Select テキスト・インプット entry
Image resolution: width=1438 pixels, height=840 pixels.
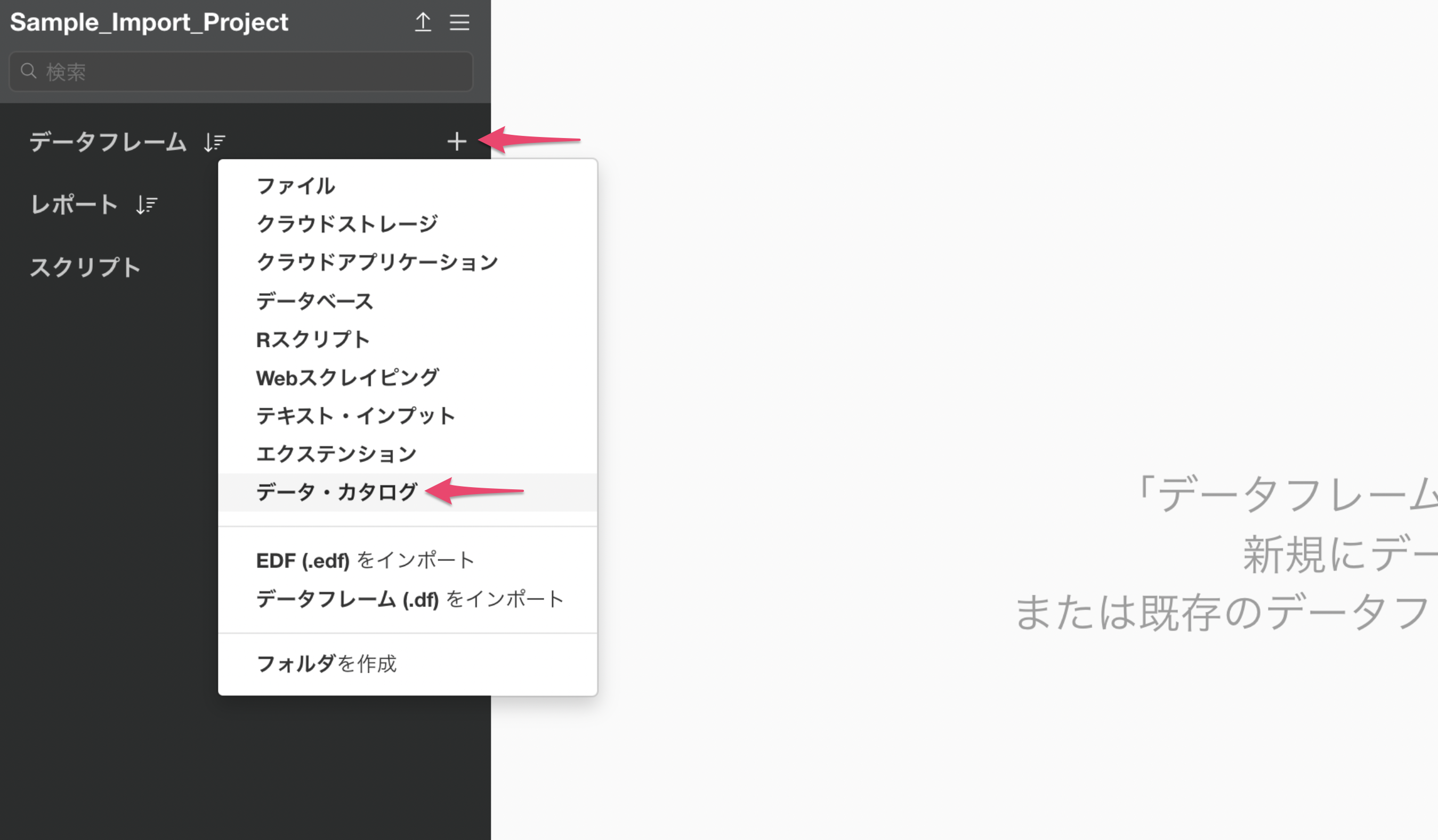[x=356, y=416]
